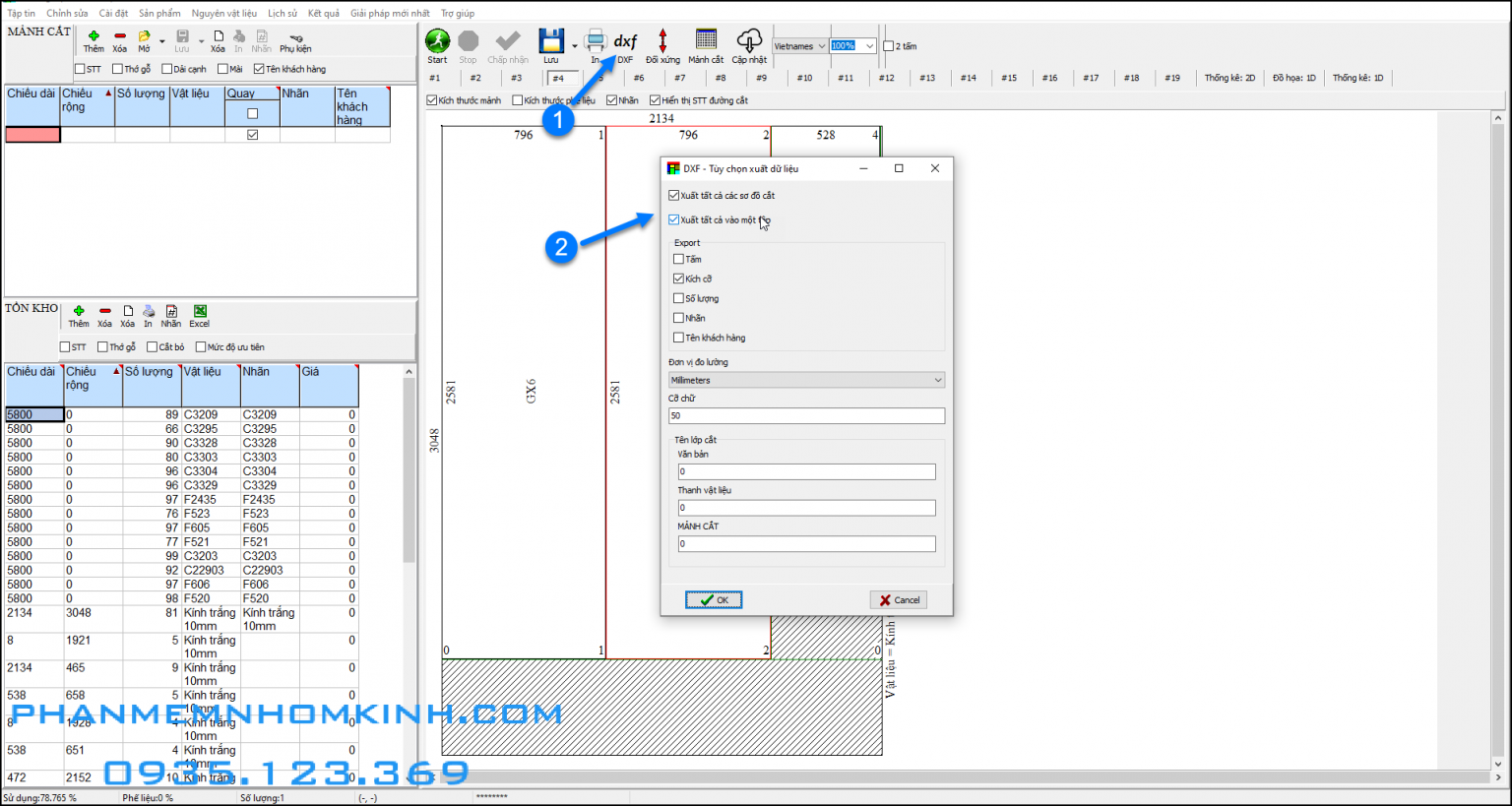1512x806 pixels.
Task: Click the Đối xứng (mirror) icon
Action: click(663, 41)
